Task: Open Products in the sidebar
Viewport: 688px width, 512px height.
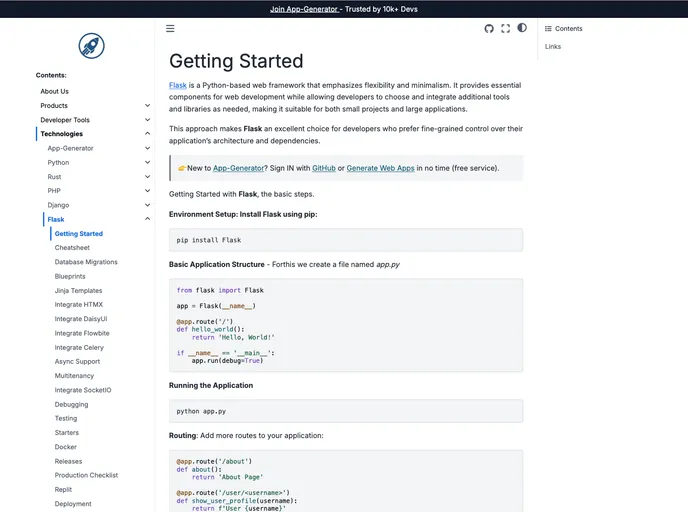Action: [54, 106]
